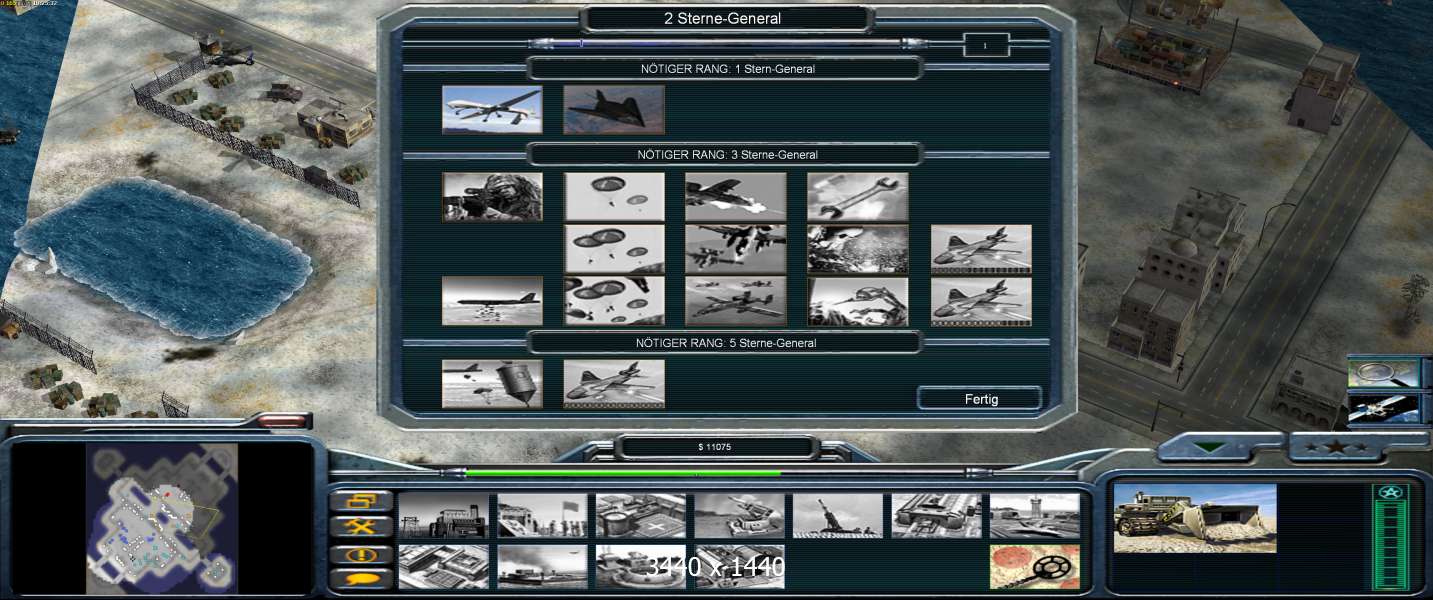Build the Supply Center with helipad
Screen dimensions: 1433x600
pyautogui.click(x=641, y=515)
